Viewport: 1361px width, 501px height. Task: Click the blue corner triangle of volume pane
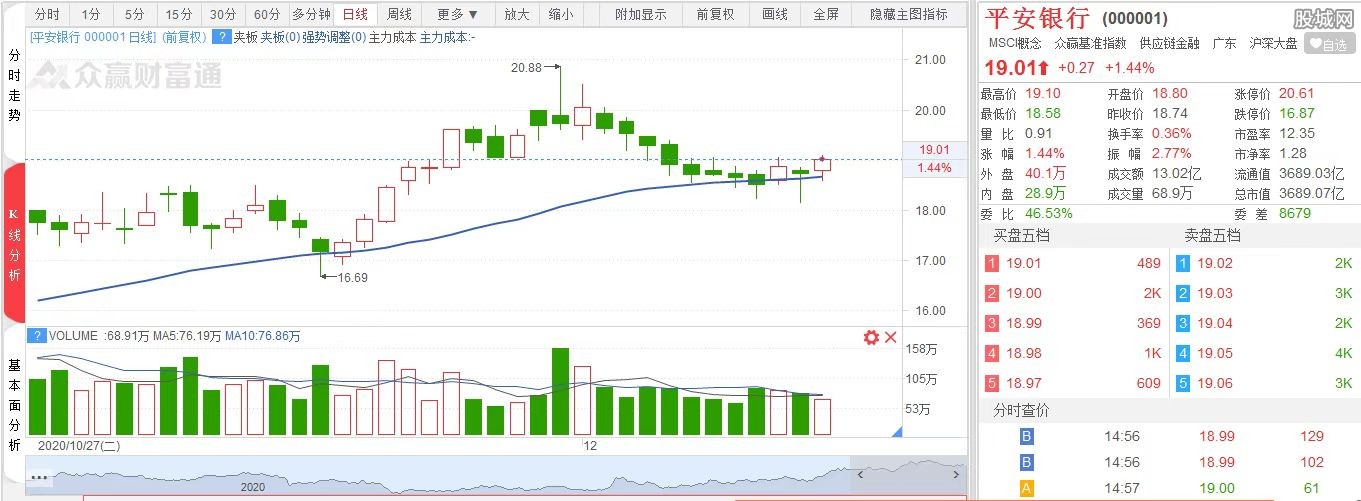(x=897, y=431)
